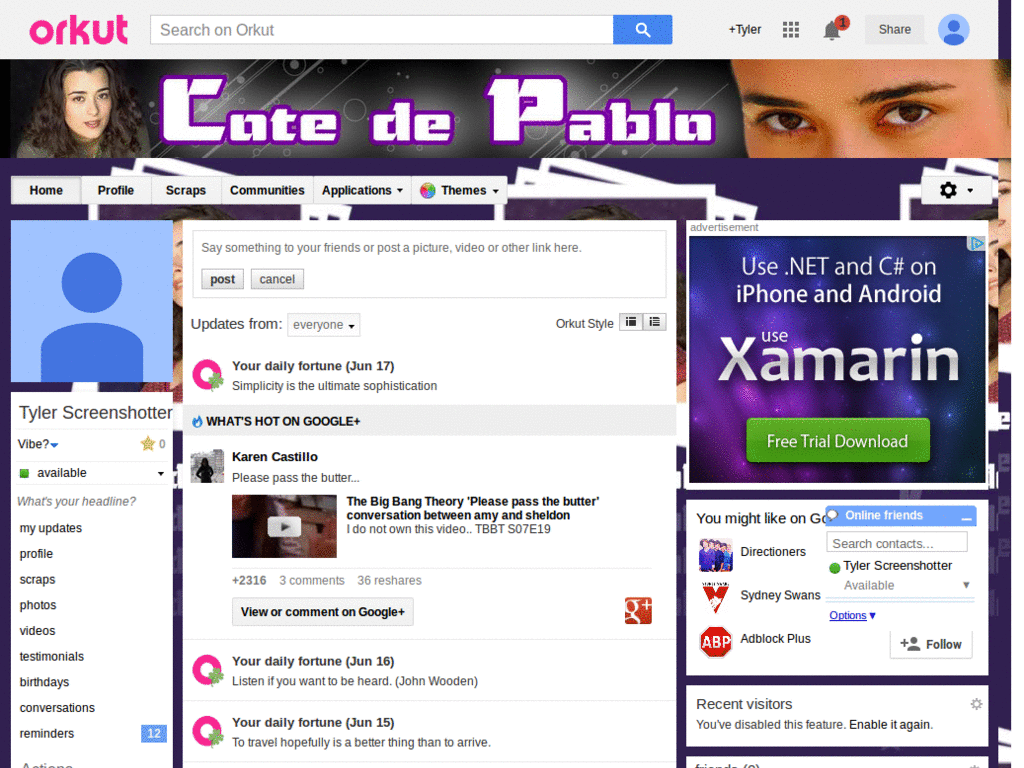
Task: Open the Google apps grid icon
Action: click(x=790, y=29)
